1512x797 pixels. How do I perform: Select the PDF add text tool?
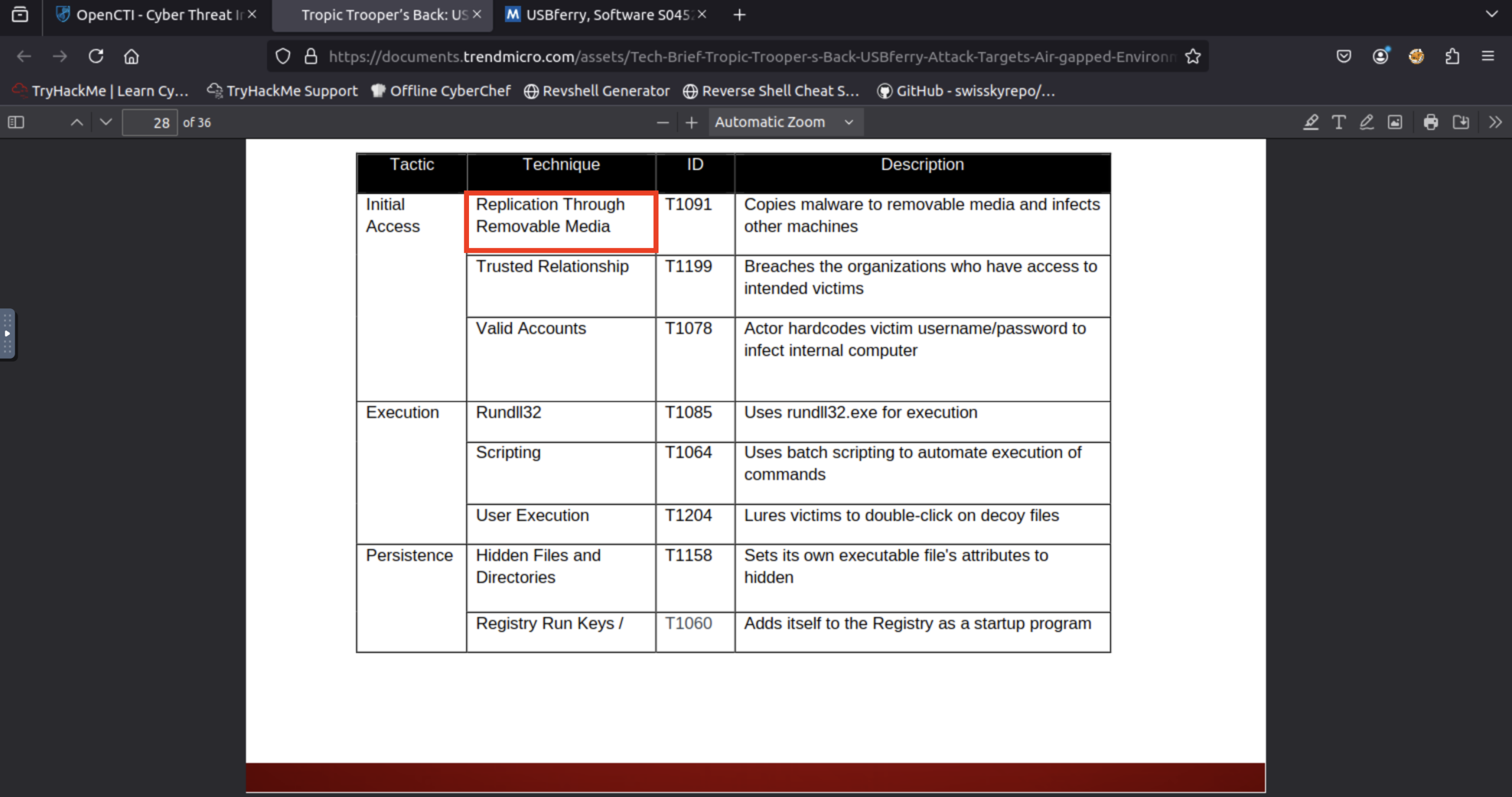click(x=1338, y=122)
